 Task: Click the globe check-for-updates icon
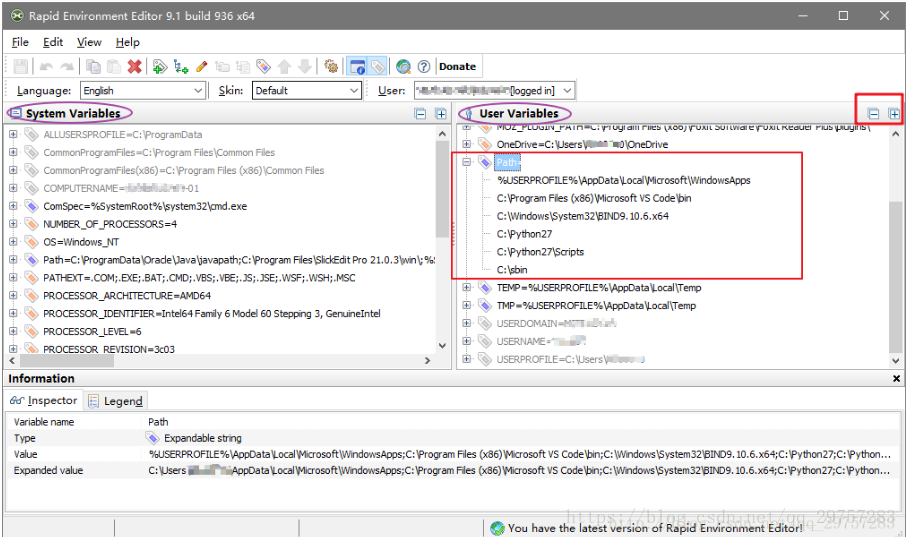coord(403,67)
